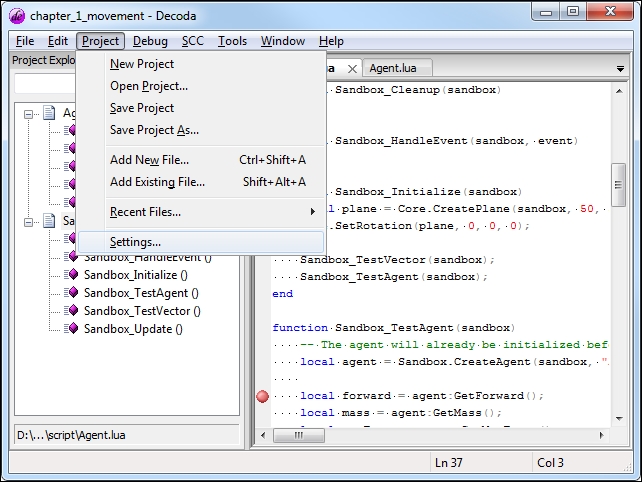This screenshot has height=482, width=642.
Task: Click the first file icon in Project Explorer
Action: pyautogui.click(x=49, y=113)
